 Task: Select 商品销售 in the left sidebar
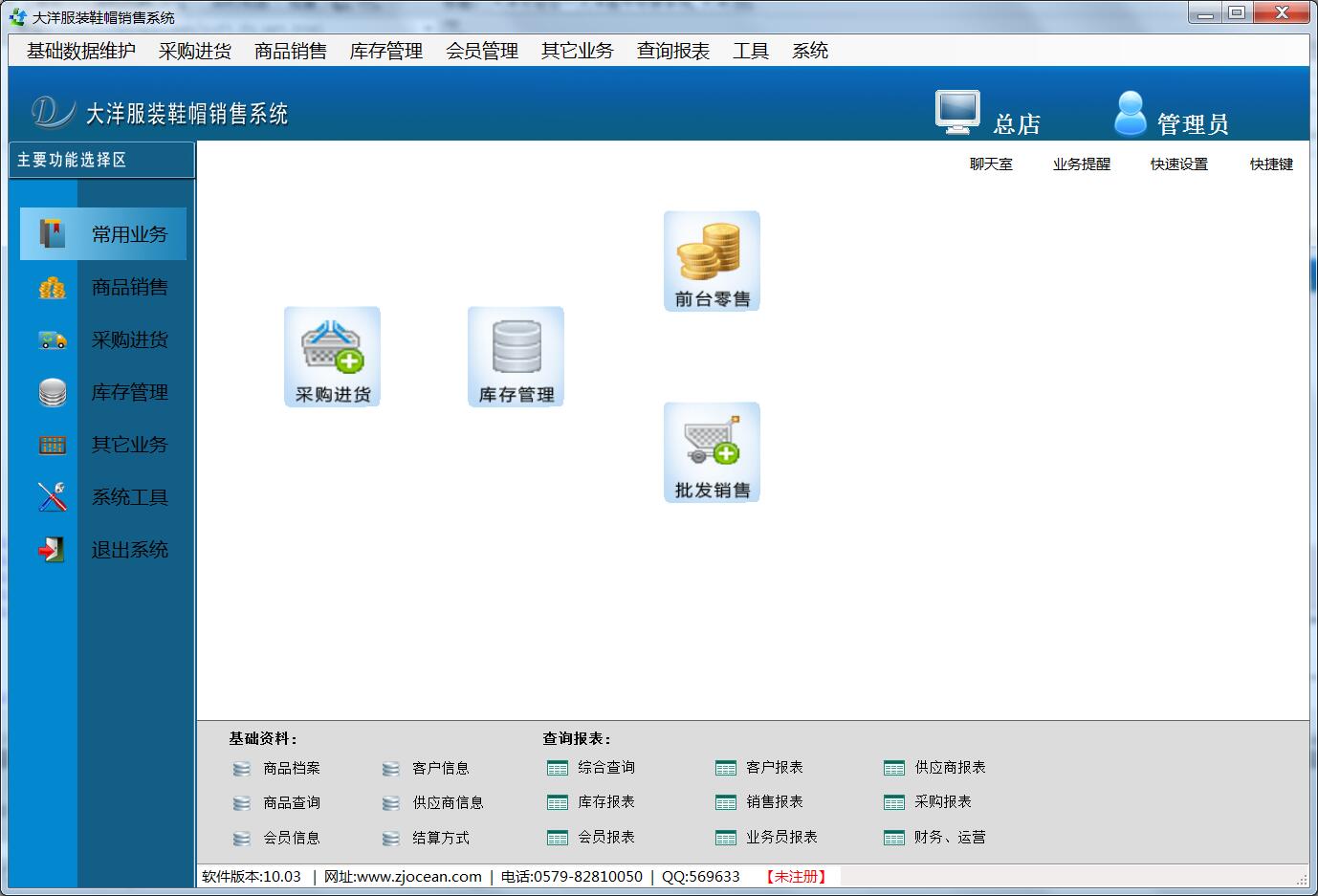click(x=129, y=287)
